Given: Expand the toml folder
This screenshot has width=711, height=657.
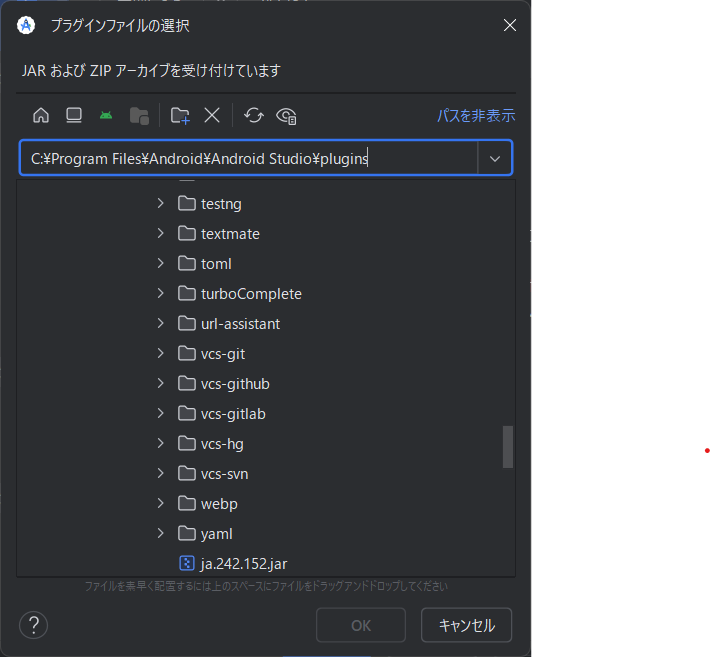Looking at the screenshot, I should [161, 263].
